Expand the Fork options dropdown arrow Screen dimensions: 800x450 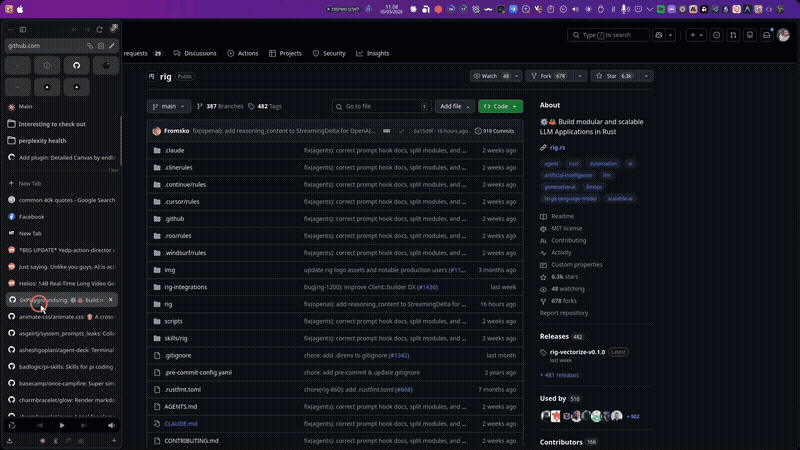tap(580, 76)
